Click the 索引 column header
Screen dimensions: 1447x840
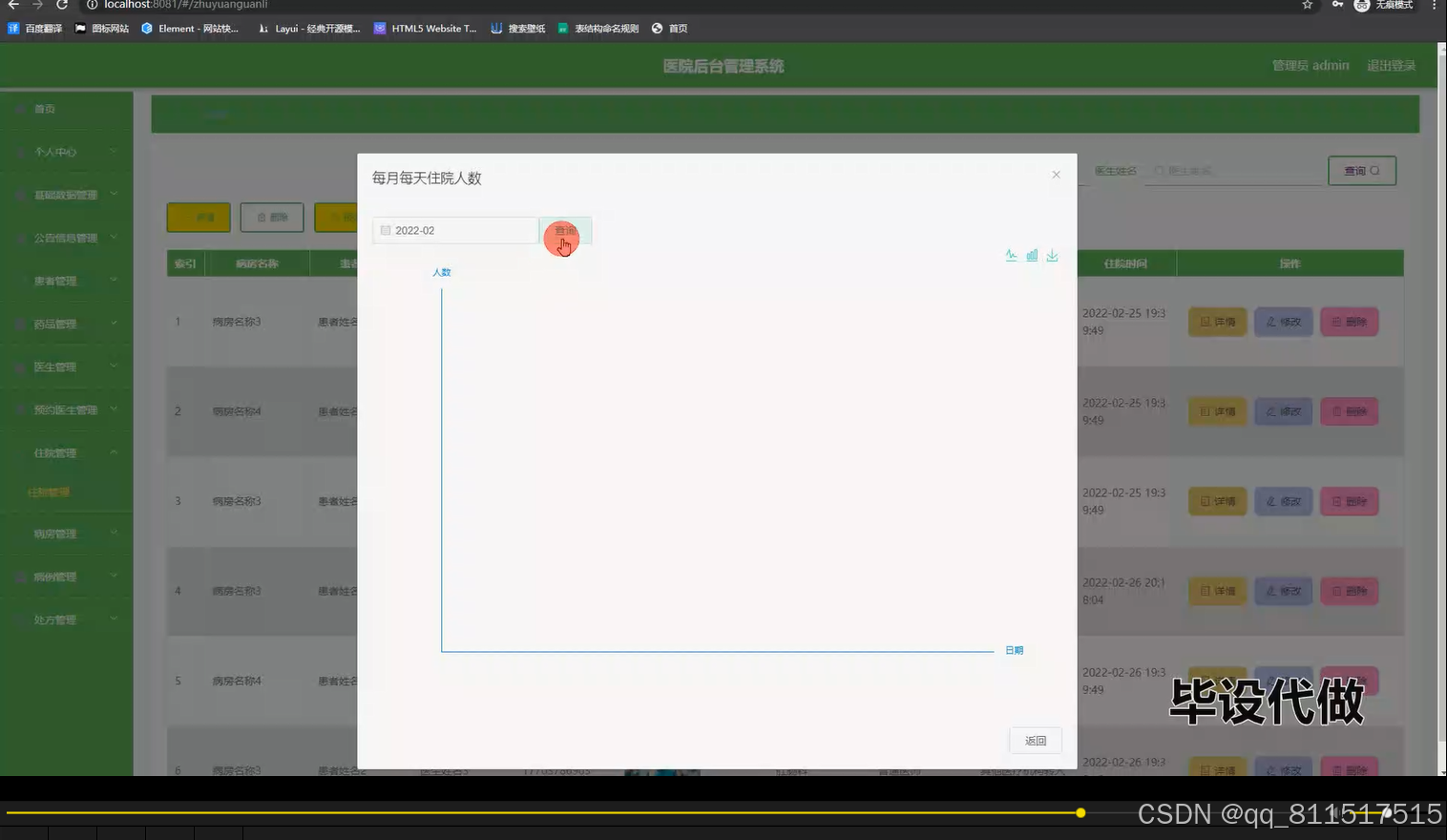[x=185, y=263]
